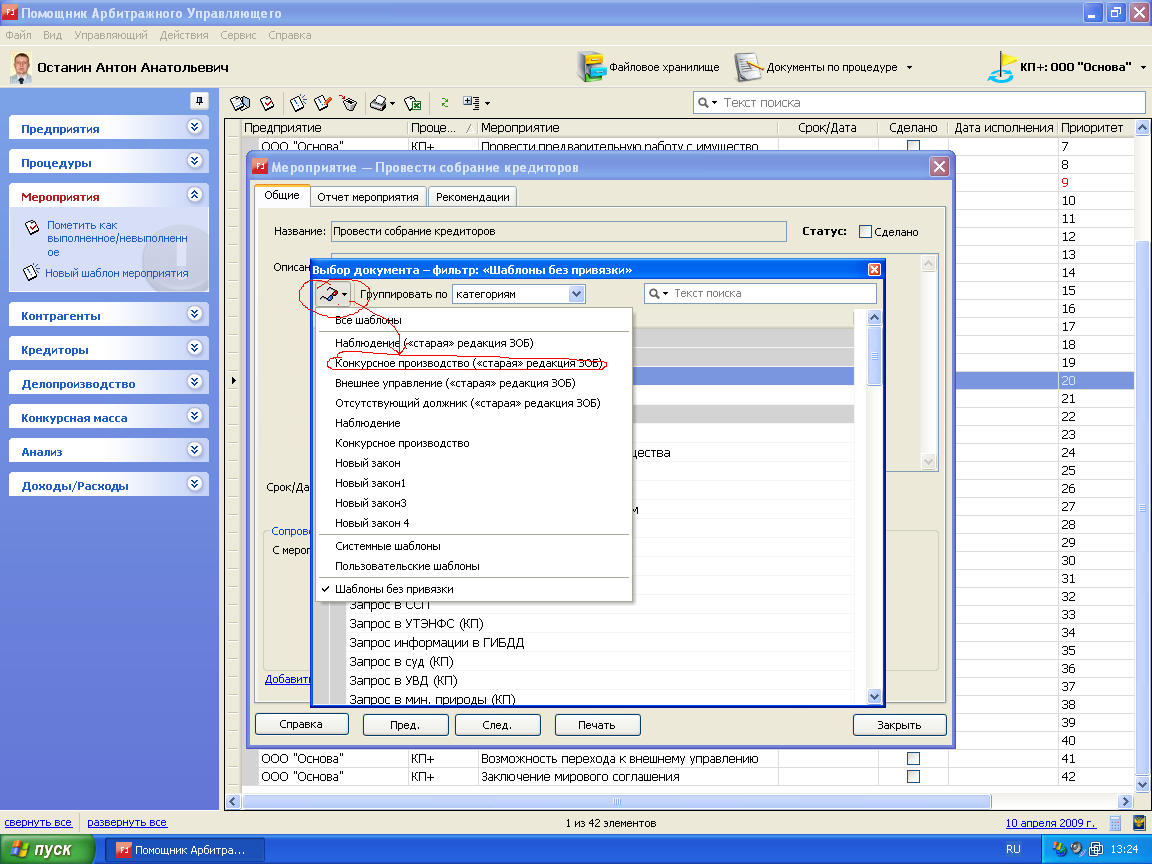Click the emblem book icon in status bar
Viewport: 1152px width, 864px height.
(x=1139, y=823)
